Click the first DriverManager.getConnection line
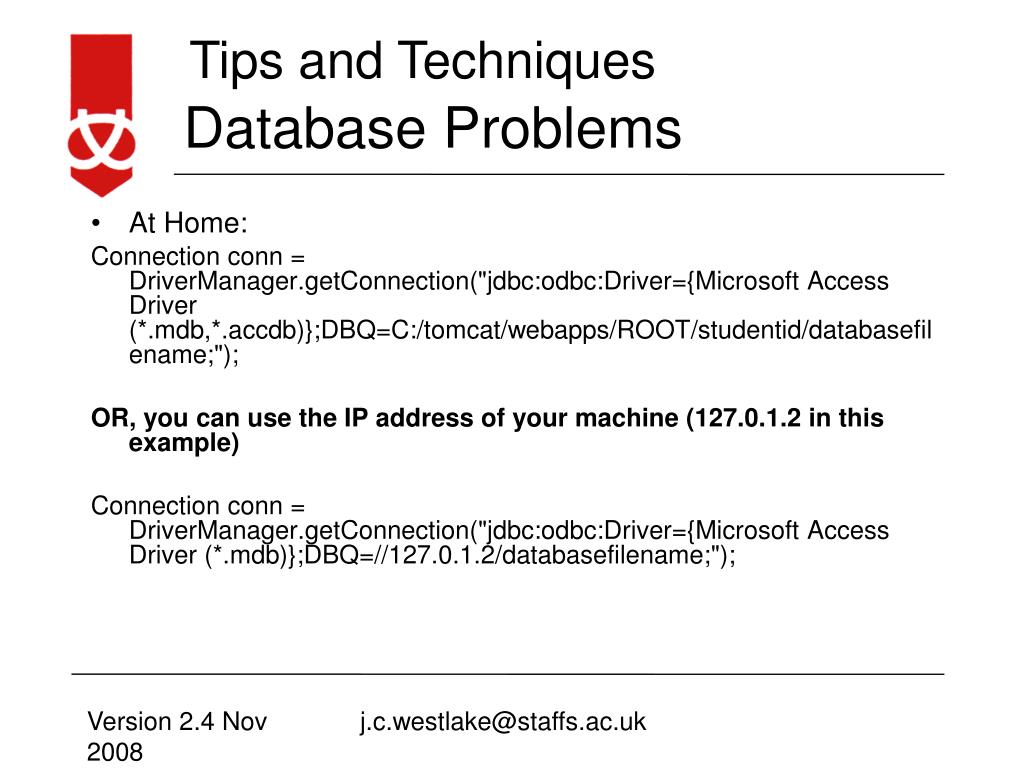Image resolution: width=1024 pixels, height=768 pixels. coord(509,281)
